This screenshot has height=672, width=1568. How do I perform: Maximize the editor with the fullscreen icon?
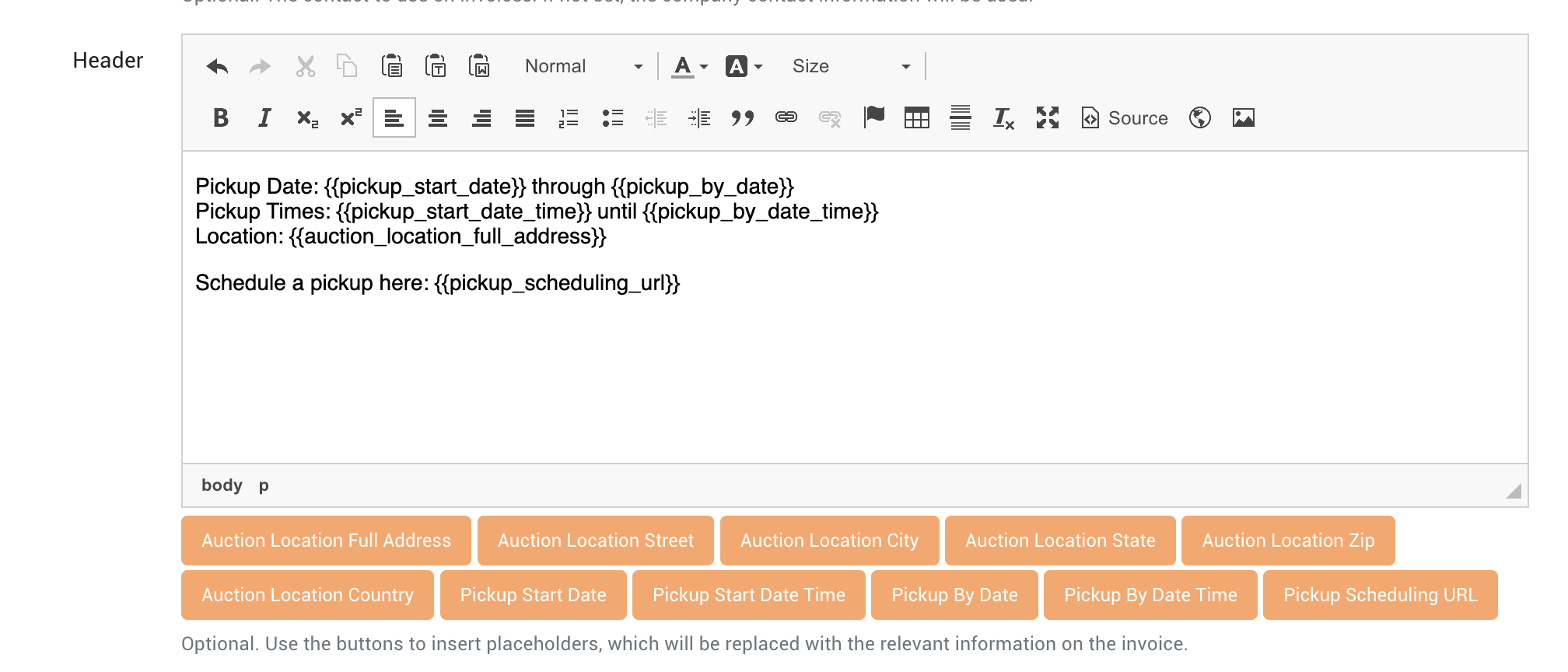tap(1048, 118)
